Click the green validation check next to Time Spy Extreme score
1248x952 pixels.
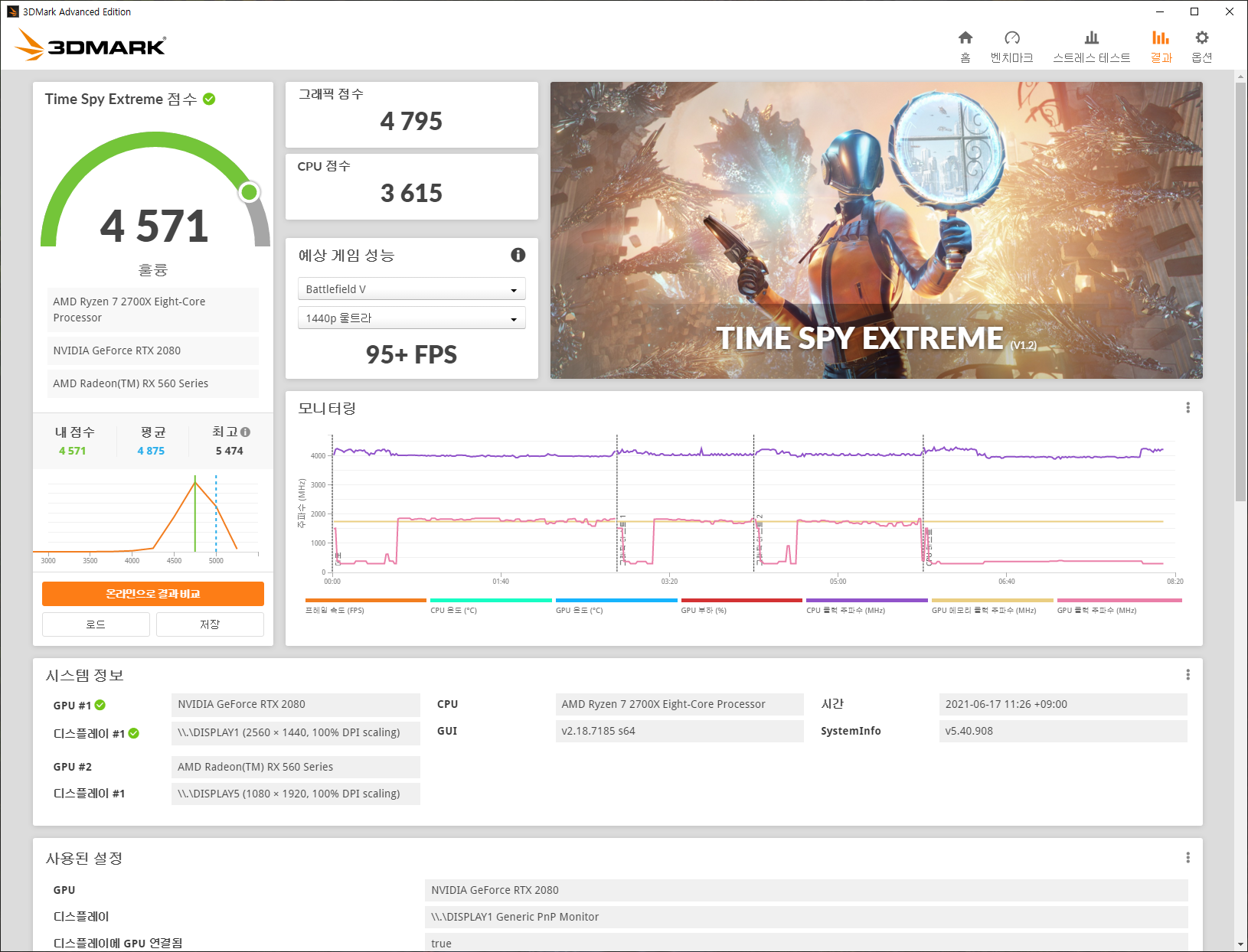pos(209,99)
